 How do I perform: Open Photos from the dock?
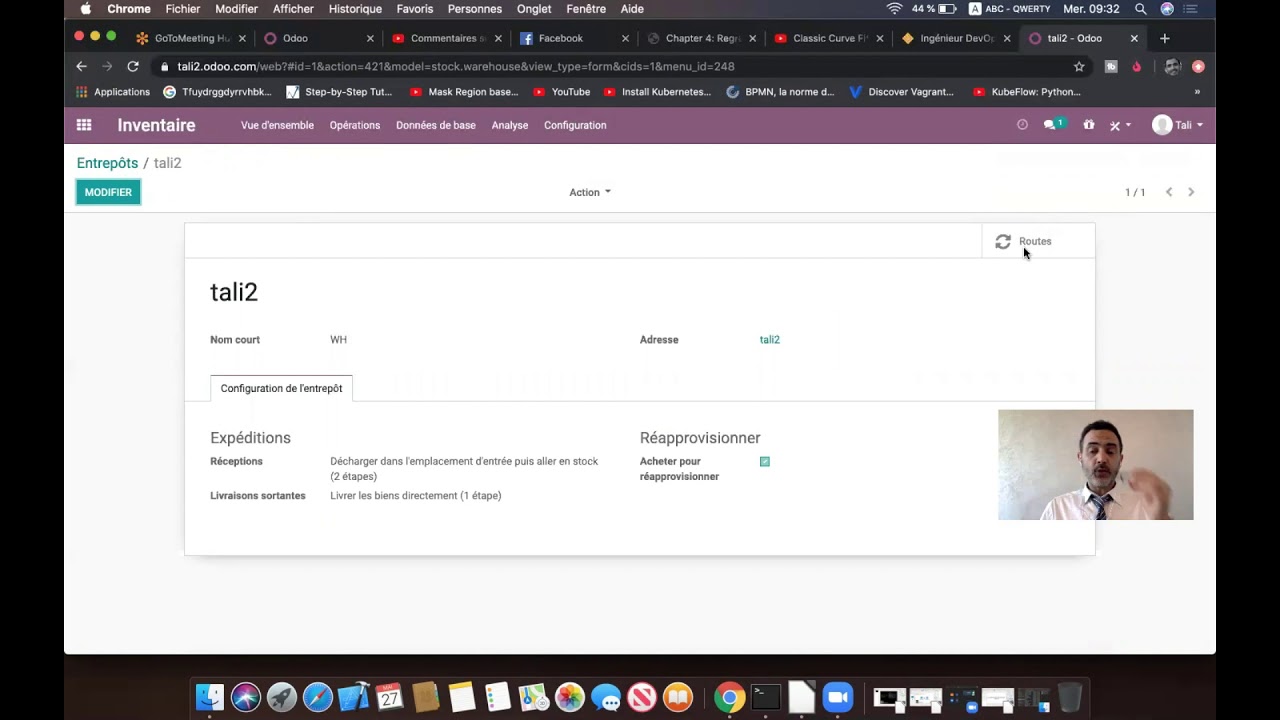570,697
